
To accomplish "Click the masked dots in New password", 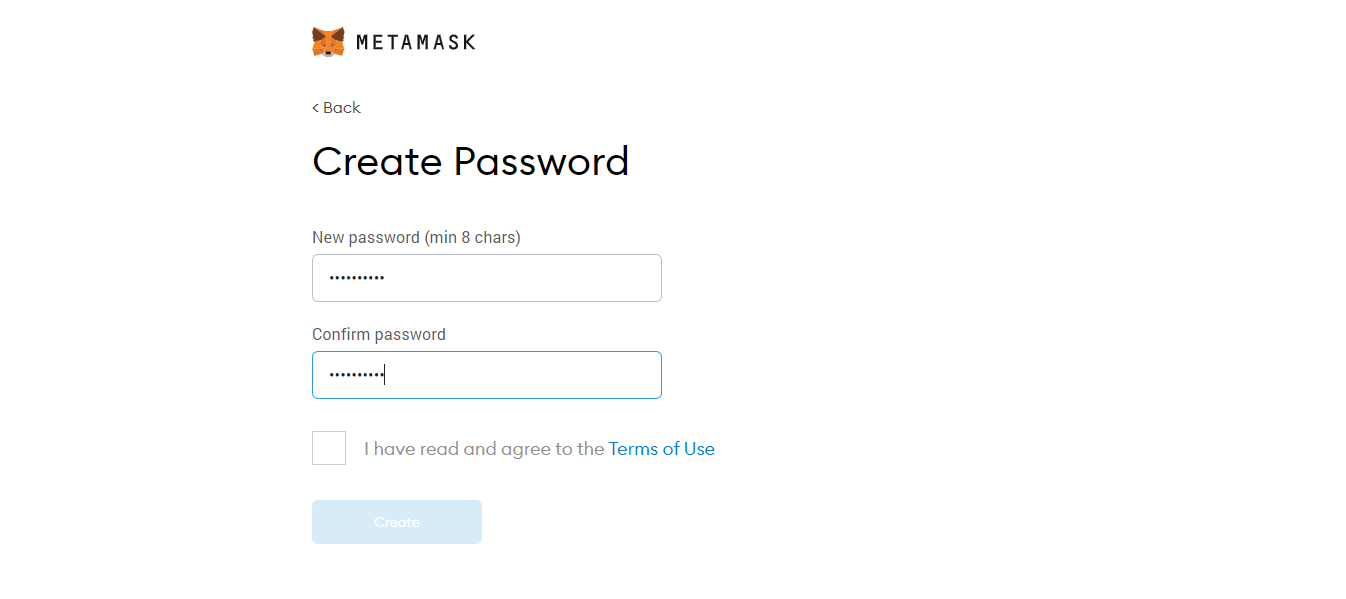I will click(357, 278).
